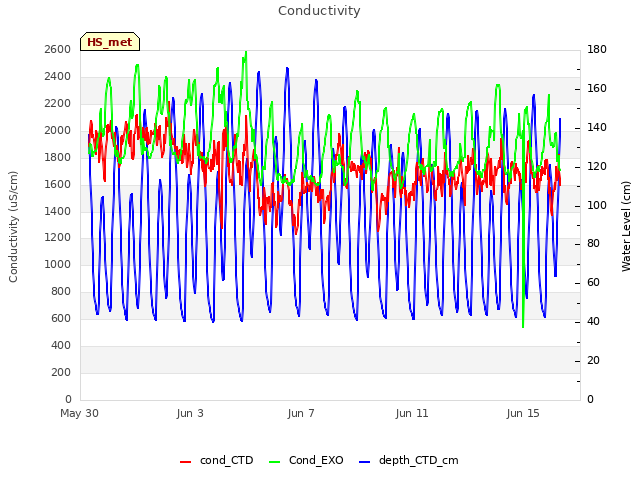Click the green Cond_EXO legend swatch
Viewport: 640px width, 480px height.
point(275,462)
